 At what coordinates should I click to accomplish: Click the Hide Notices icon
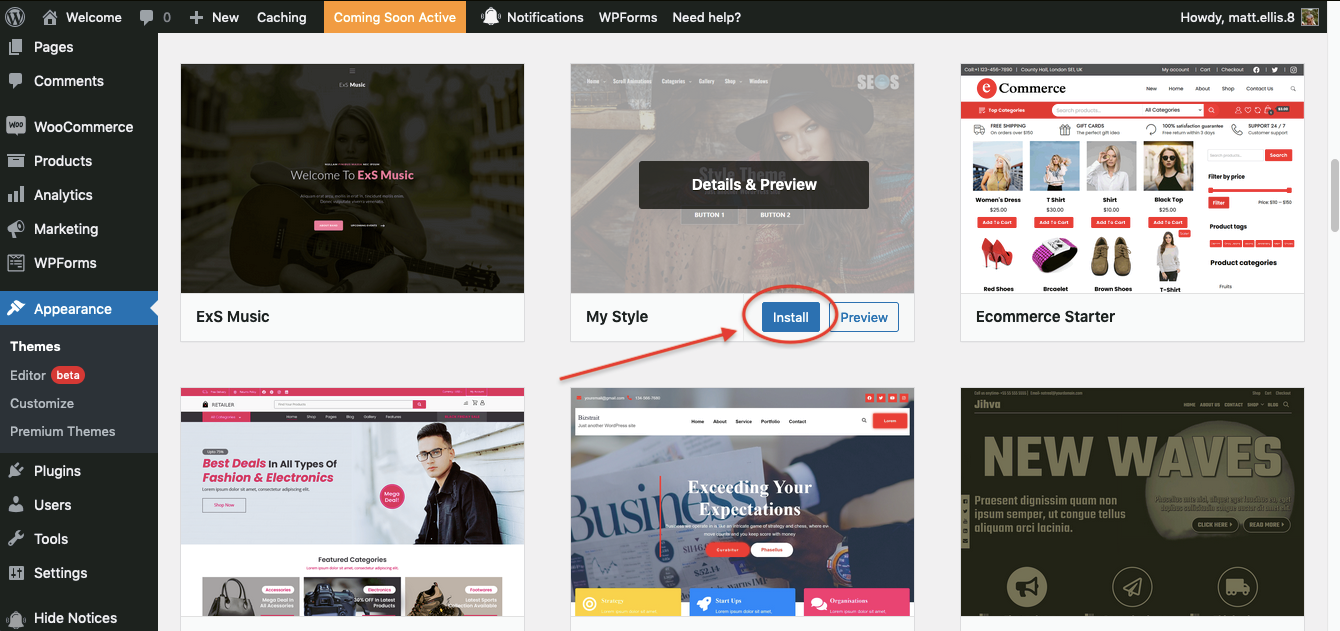(16, 618)
